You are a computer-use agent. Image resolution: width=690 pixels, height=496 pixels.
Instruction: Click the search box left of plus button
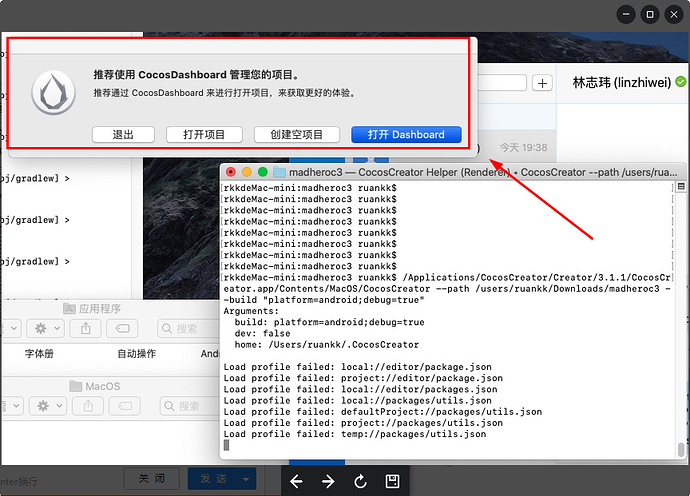click(x=502, y=83)
